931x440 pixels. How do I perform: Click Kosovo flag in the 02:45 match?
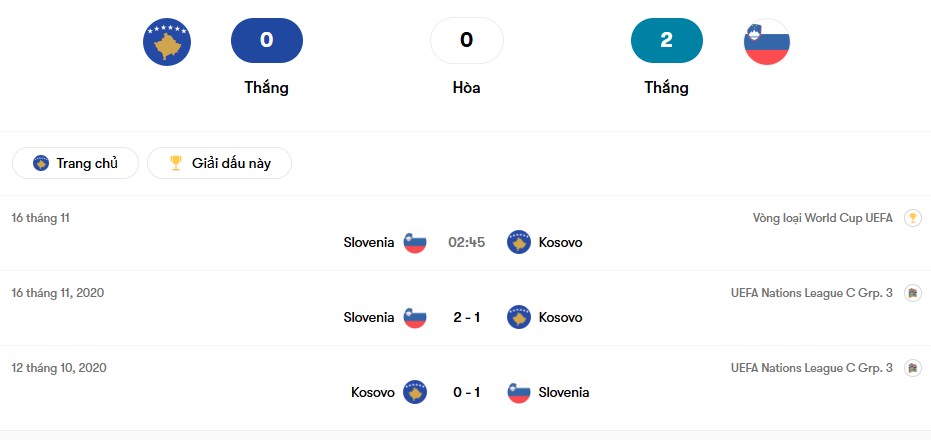(x=518, y=242)
